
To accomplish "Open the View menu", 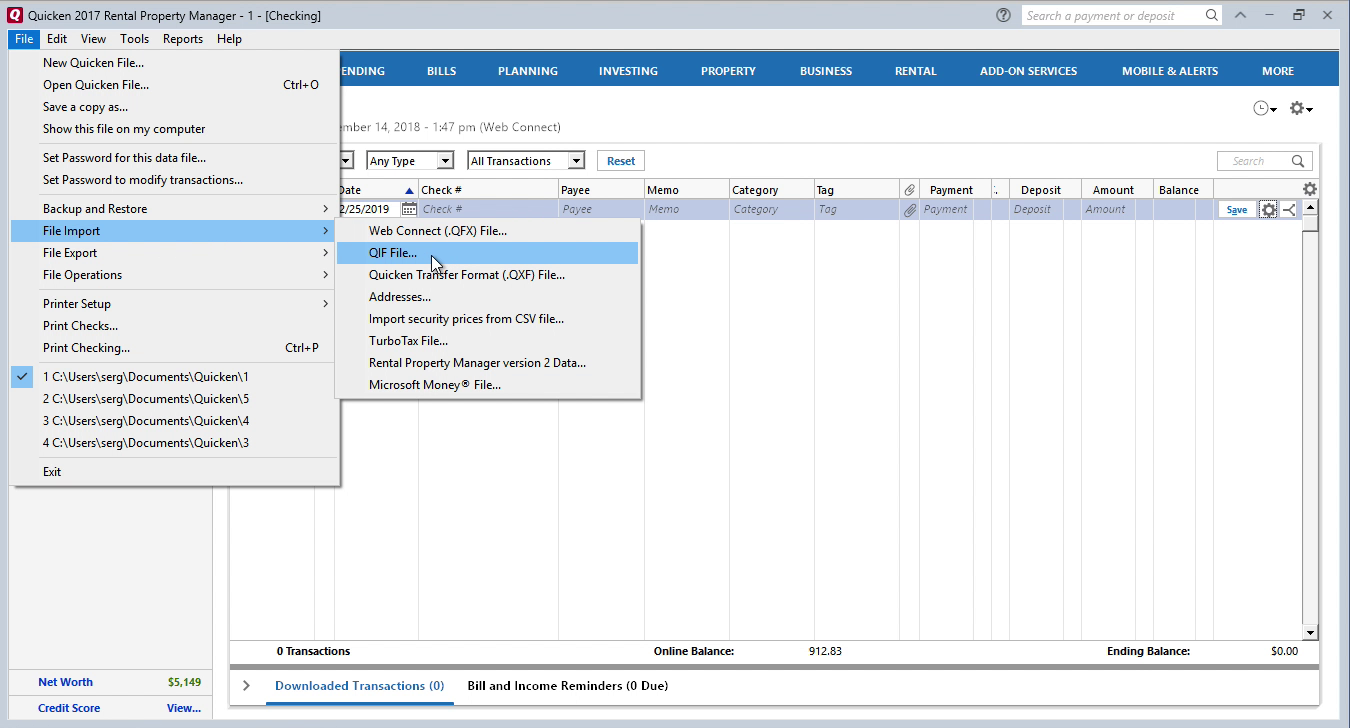I will (x=94, y=39).
